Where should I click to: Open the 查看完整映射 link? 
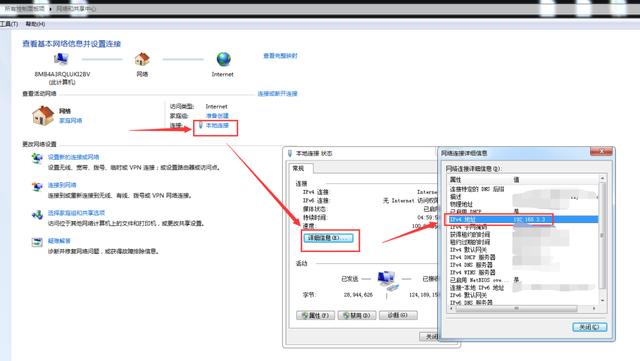280,56
